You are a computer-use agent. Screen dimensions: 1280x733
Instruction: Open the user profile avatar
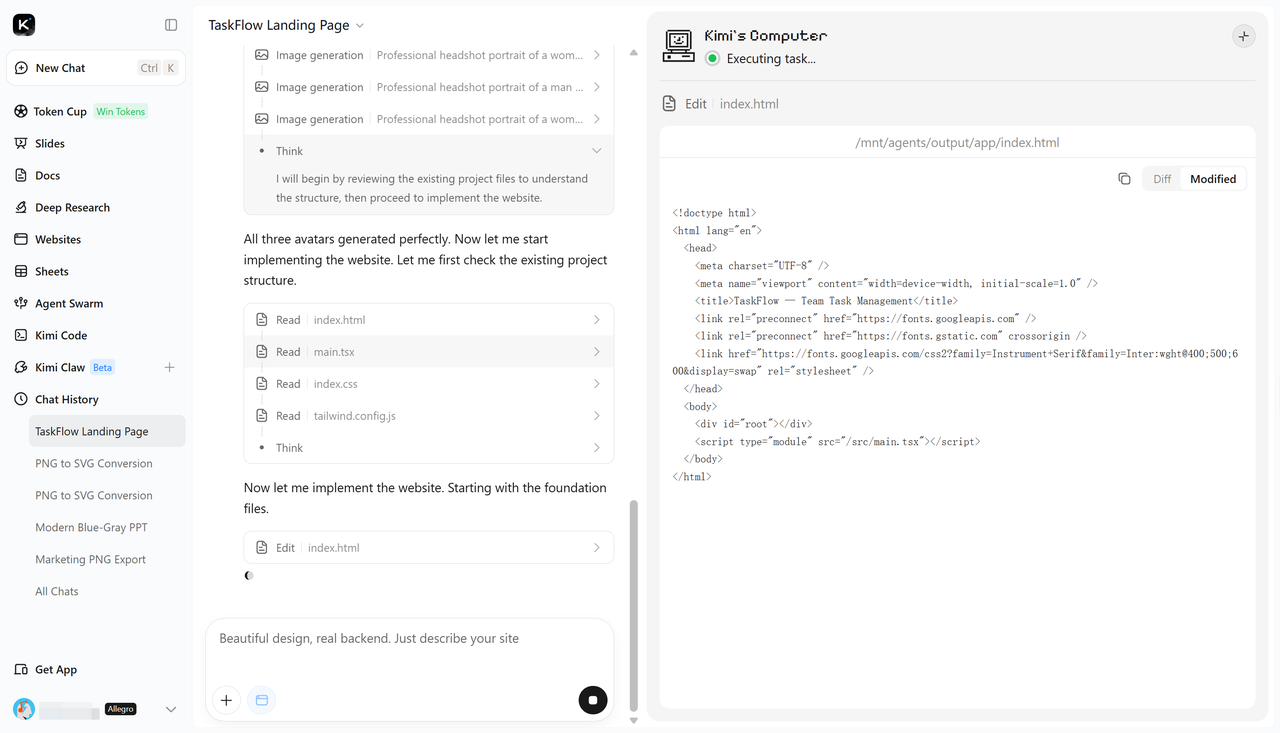[x=24, y=709]
